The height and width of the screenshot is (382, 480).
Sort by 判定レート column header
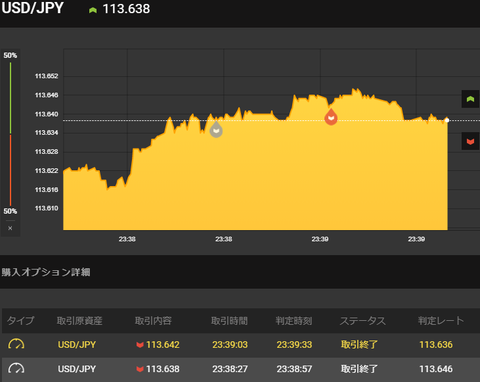coord(441,321)
